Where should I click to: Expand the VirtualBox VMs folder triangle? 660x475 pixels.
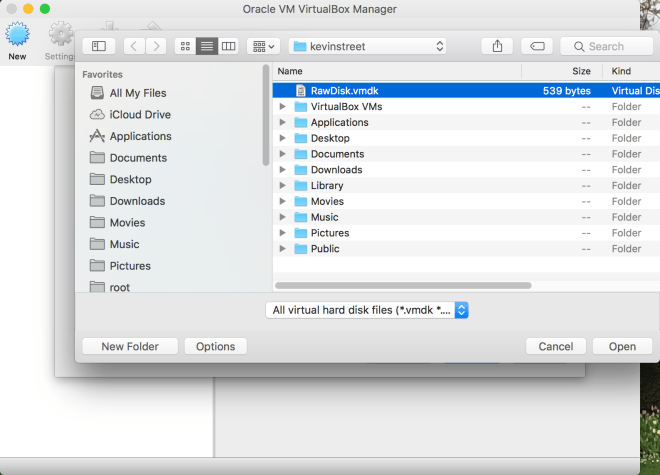tap(282, 107)
